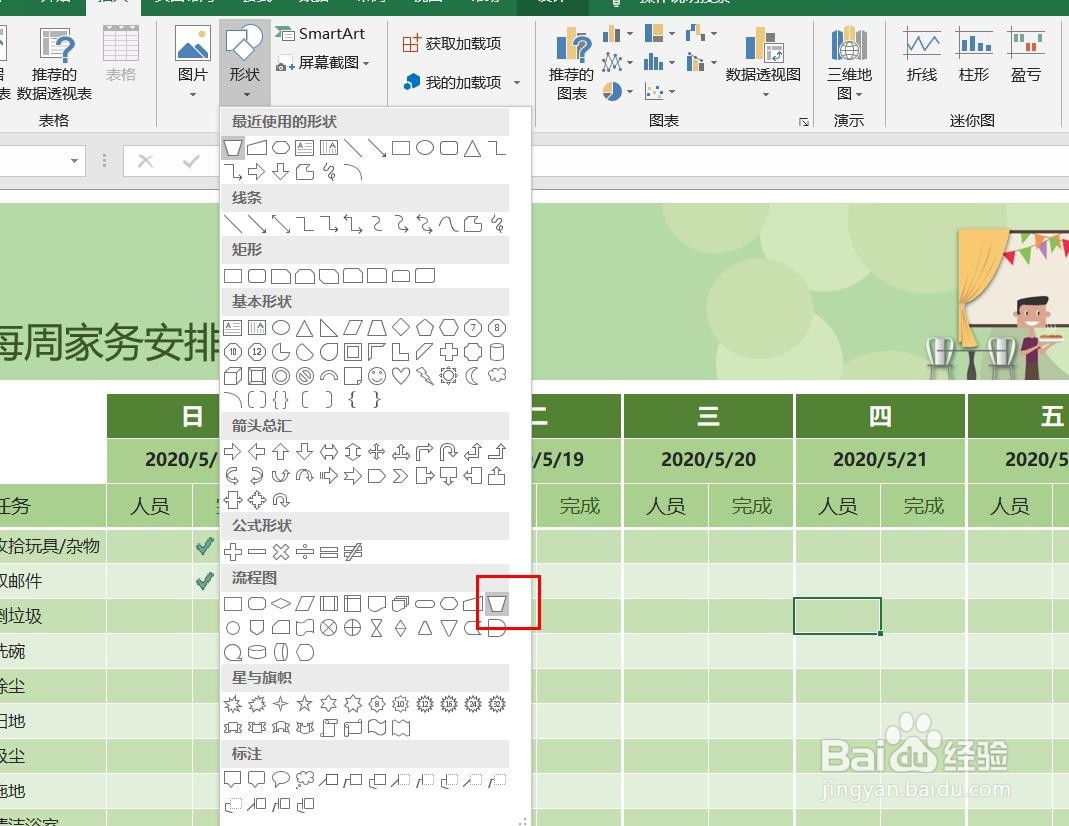Screen dimensions: 1069x826
Task: Pick the cube shape in 基本形状
Action: [x=233, y=376]
